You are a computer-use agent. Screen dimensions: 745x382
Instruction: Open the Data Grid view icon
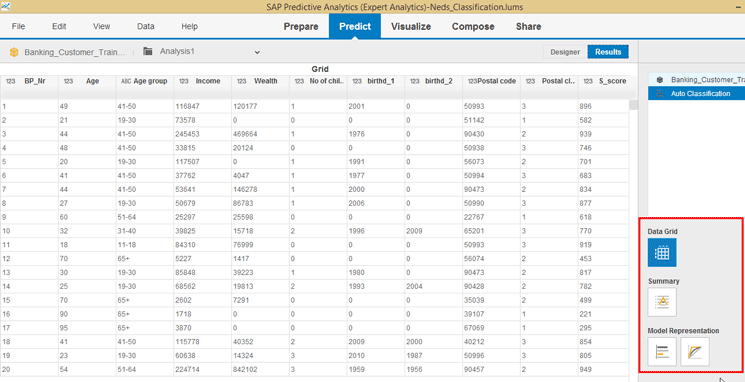pos(662,252)
